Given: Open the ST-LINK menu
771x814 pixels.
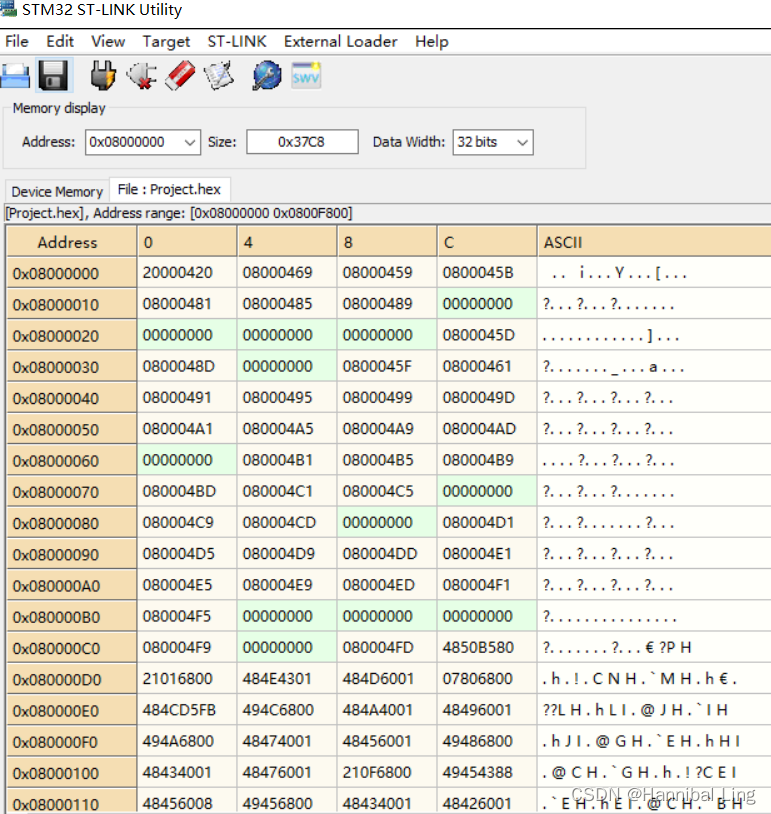Looking at the screenshot, I should click(237, 42).
